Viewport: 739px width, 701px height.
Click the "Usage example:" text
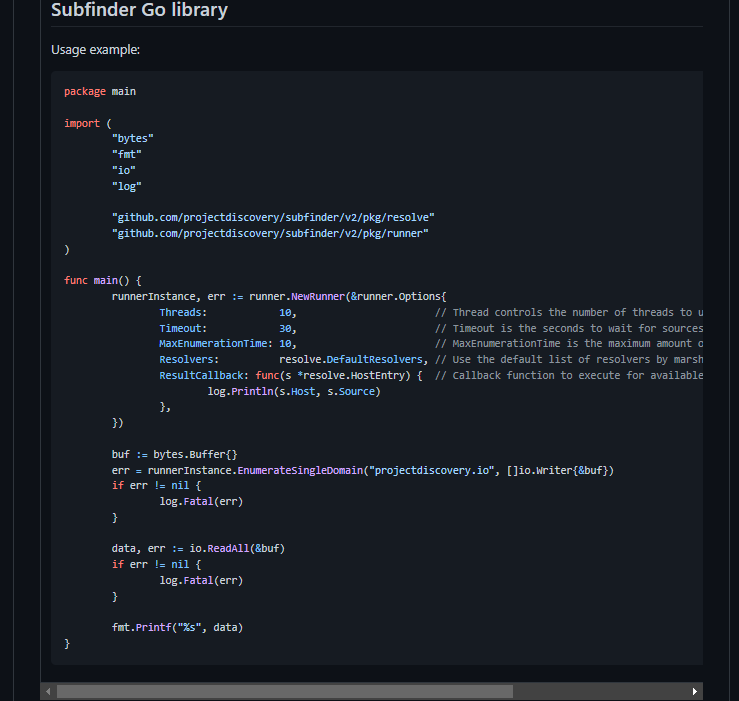pyautogui.click(x=95, y=49)
